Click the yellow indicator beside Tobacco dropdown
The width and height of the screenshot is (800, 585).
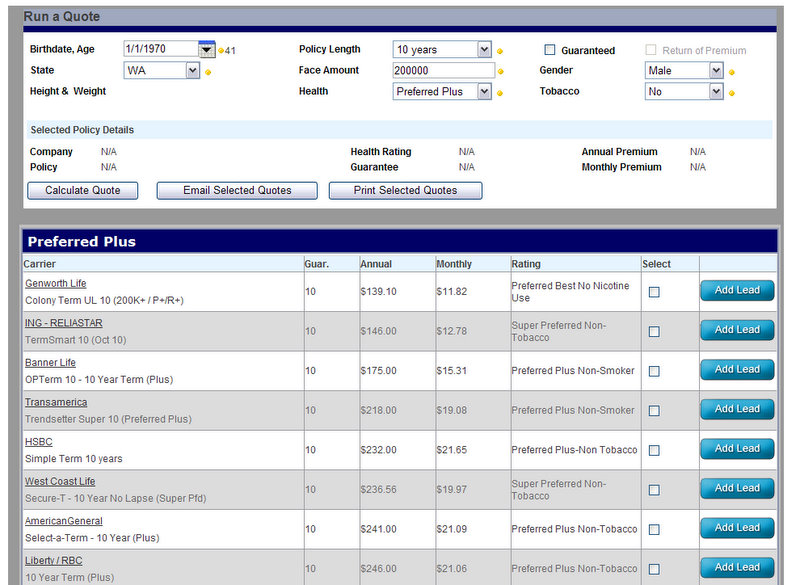tap(732, 93)
